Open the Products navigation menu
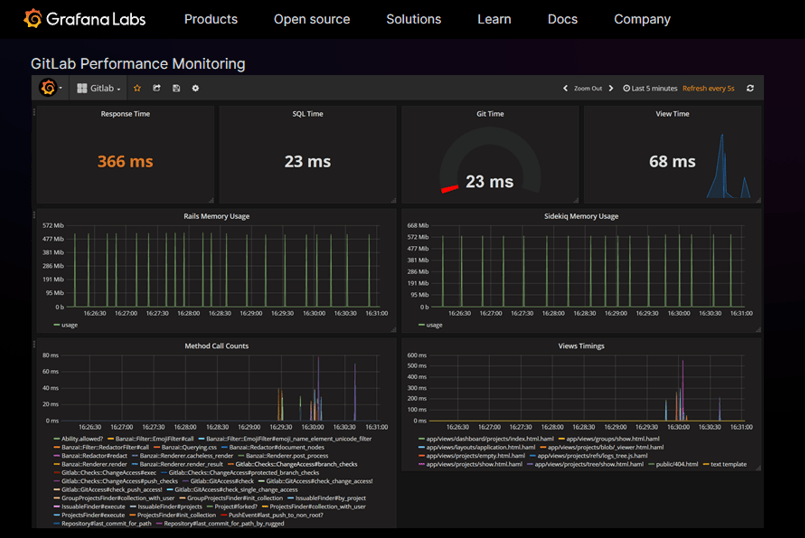 click(x=211, y=20)
